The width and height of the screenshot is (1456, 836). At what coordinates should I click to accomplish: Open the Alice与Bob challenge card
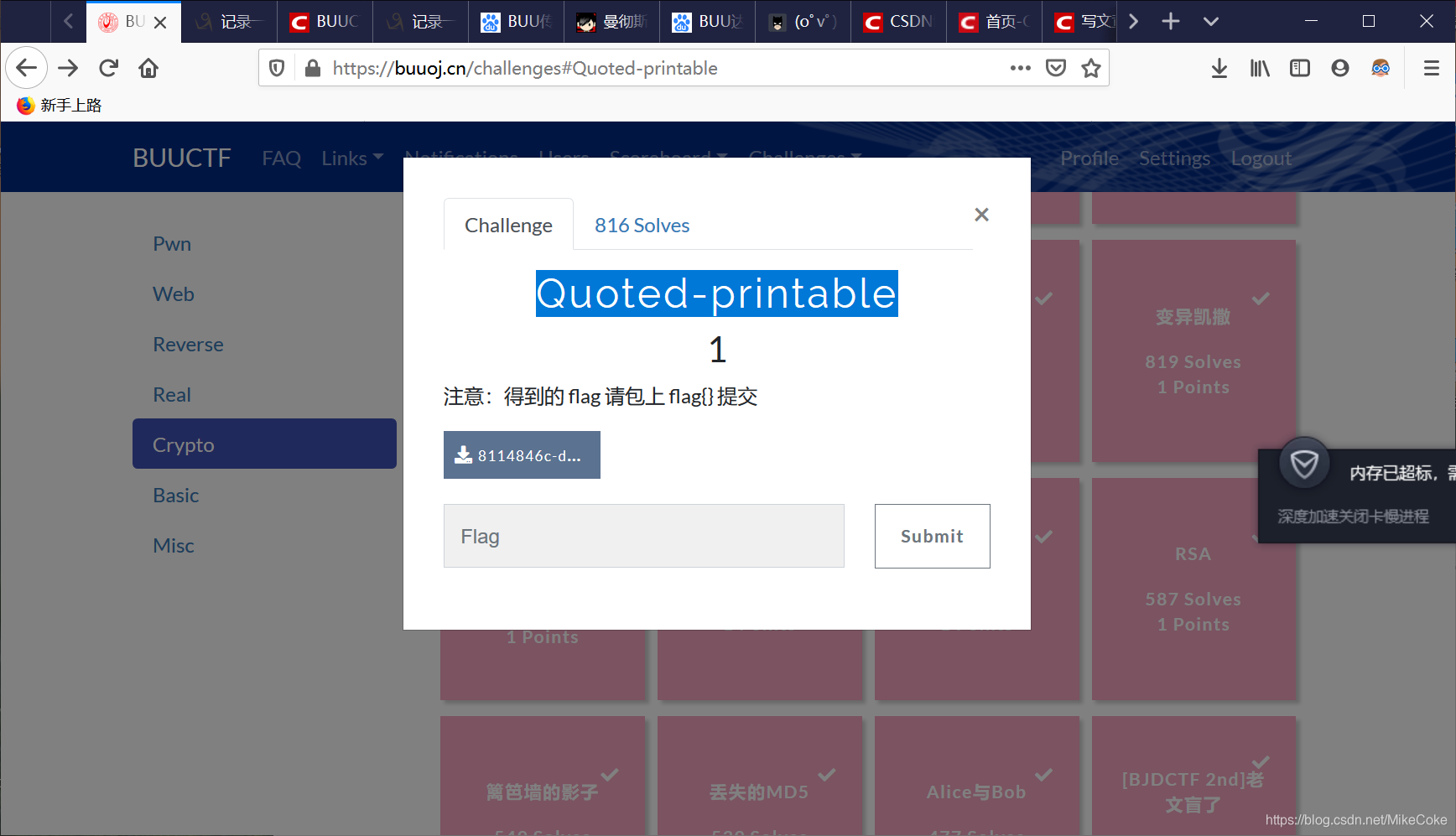click(x=977, y=776)
